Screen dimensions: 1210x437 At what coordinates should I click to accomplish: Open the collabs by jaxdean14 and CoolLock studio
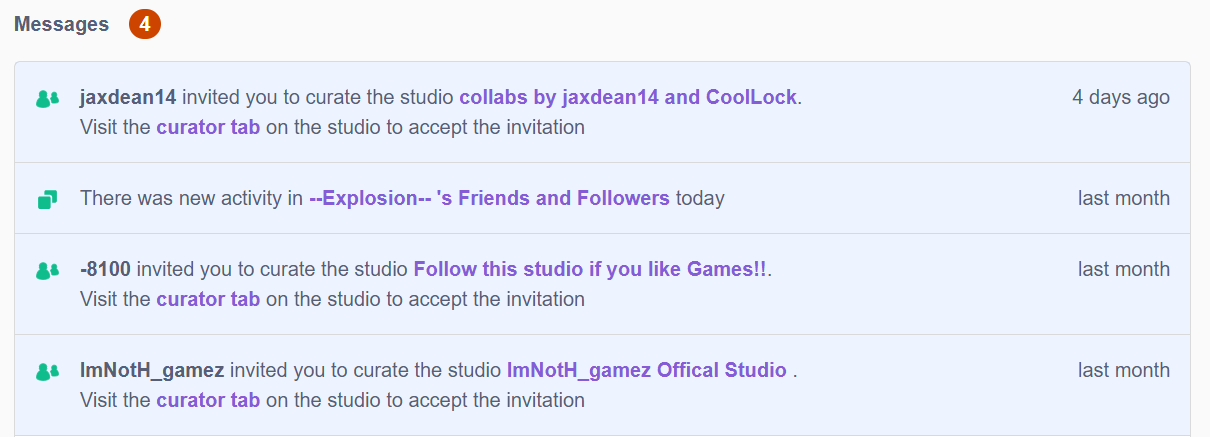pos(628,97)
